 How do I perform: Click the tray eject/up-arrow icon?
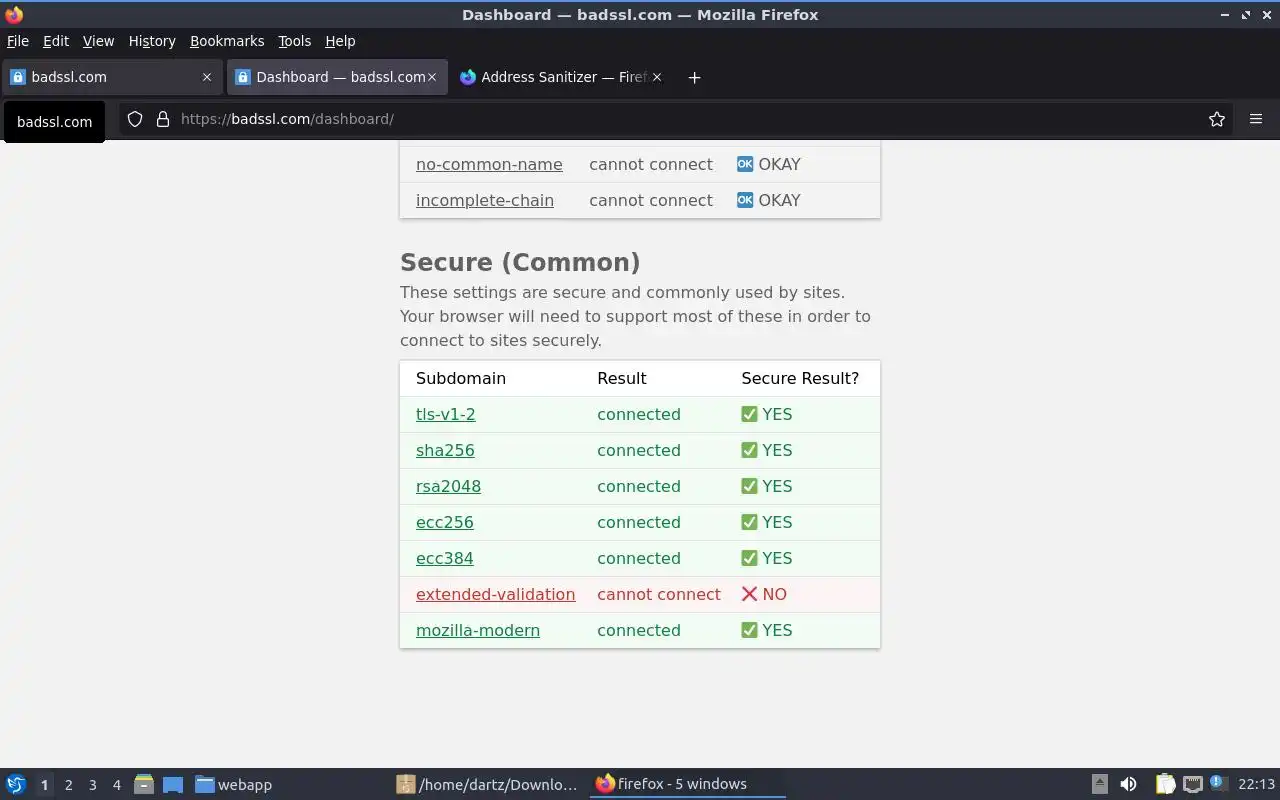click(1099, 784)
